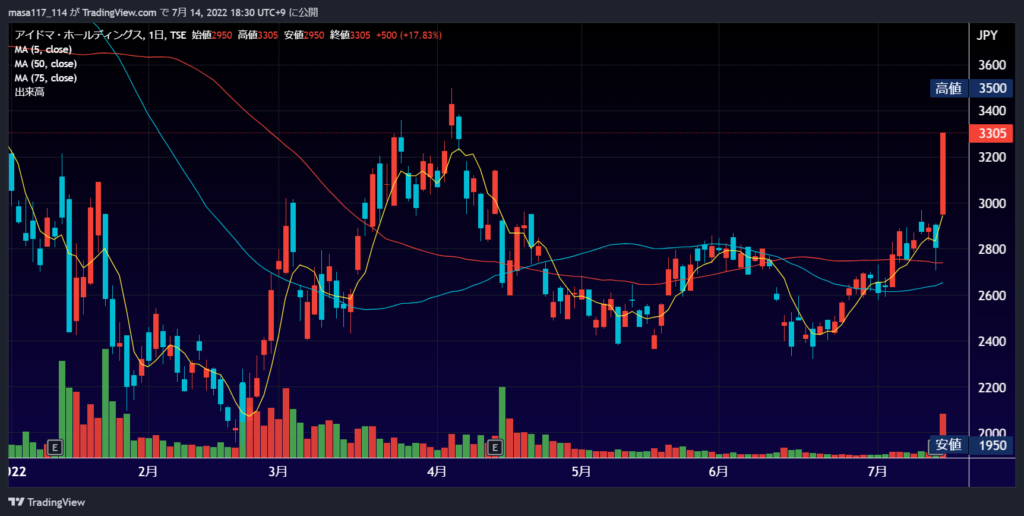Click the 2600 price axis label
Image resolution: width=1024 pixels, height=516 pixels.
992,295
